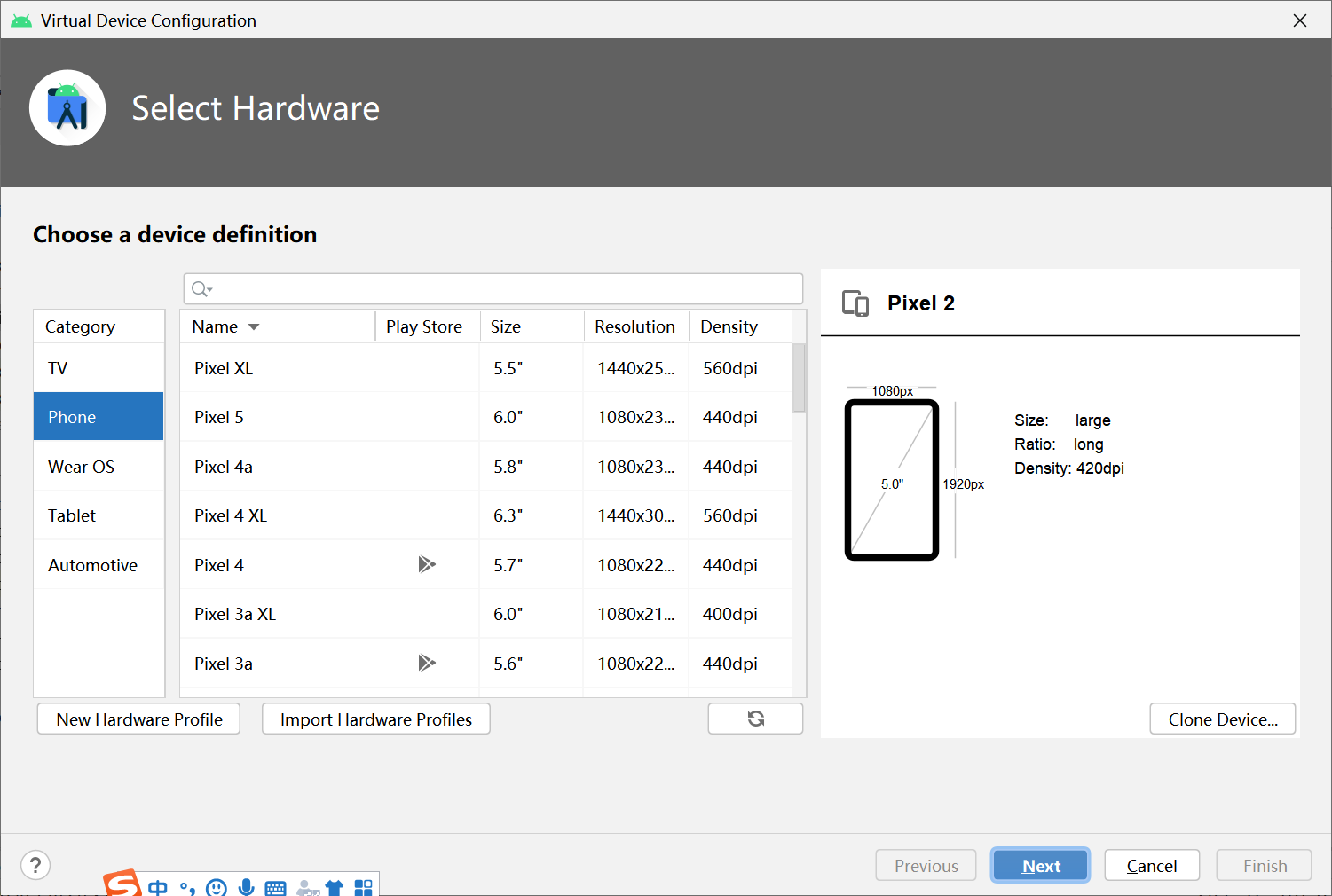
Task: Open the emoji panel in IME bar
Action: click(x=216, y=887)
